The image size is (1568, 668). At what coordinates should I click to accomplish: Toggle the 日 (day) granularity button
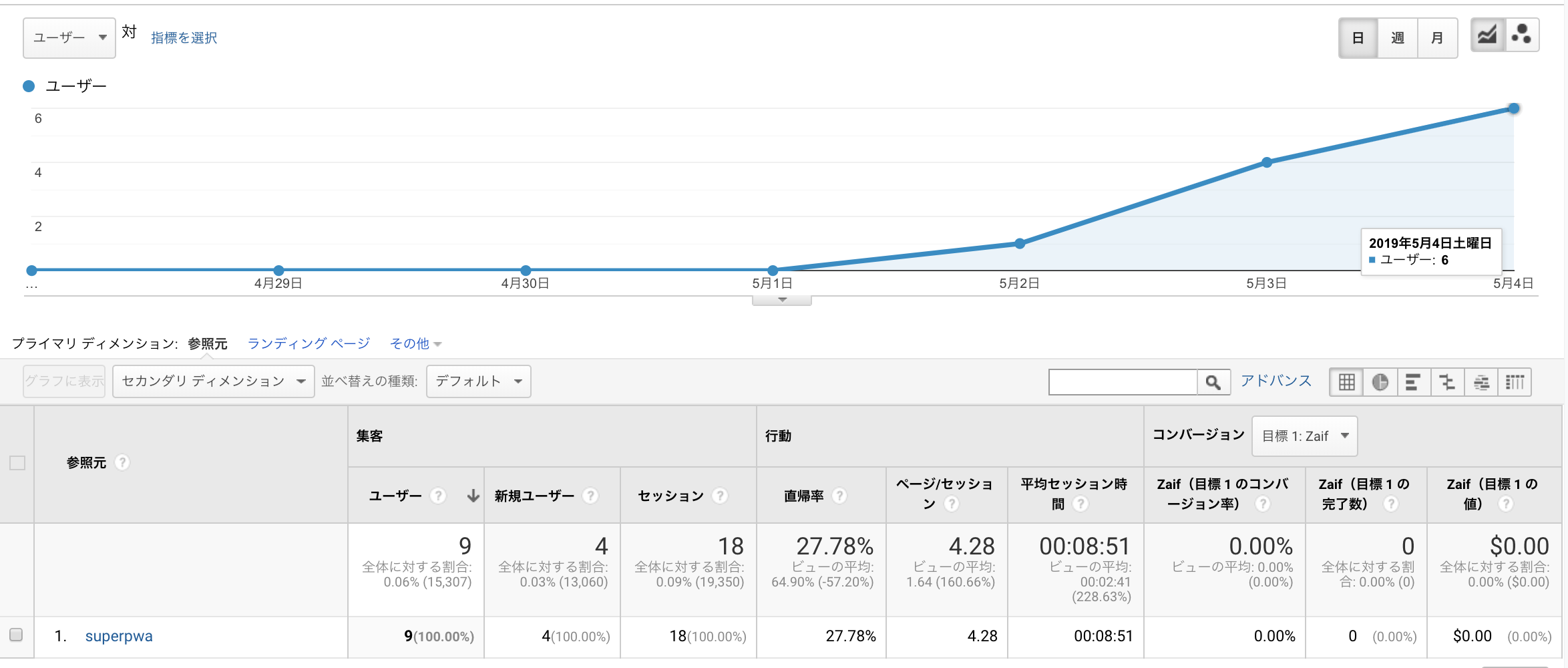click(x=1357, y=37)
